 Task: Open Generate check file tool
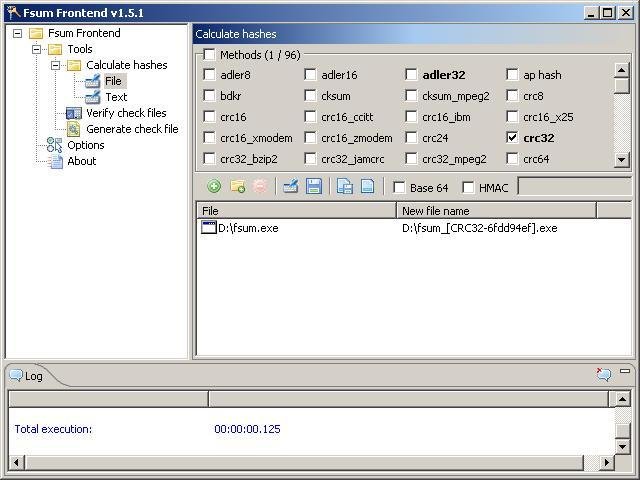[x=131, y=129]
